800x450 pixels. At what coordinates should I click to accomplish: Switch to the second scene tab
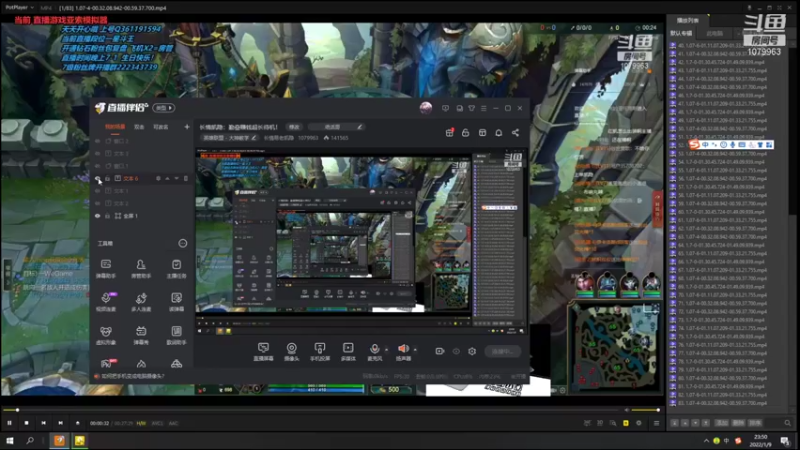pyautogui.click(x=139, y=127)
